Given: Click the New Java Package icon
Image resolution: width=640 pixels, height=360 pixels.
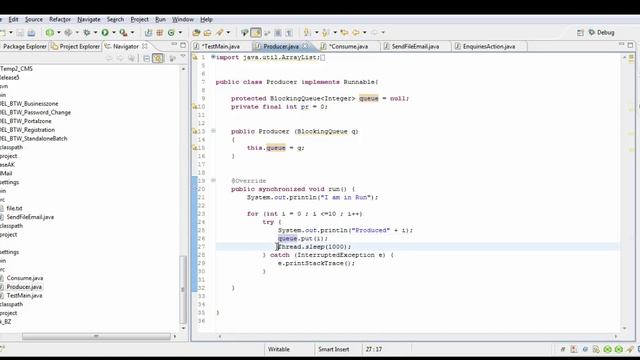Looking at the screenshot, I should coord(160,33).
